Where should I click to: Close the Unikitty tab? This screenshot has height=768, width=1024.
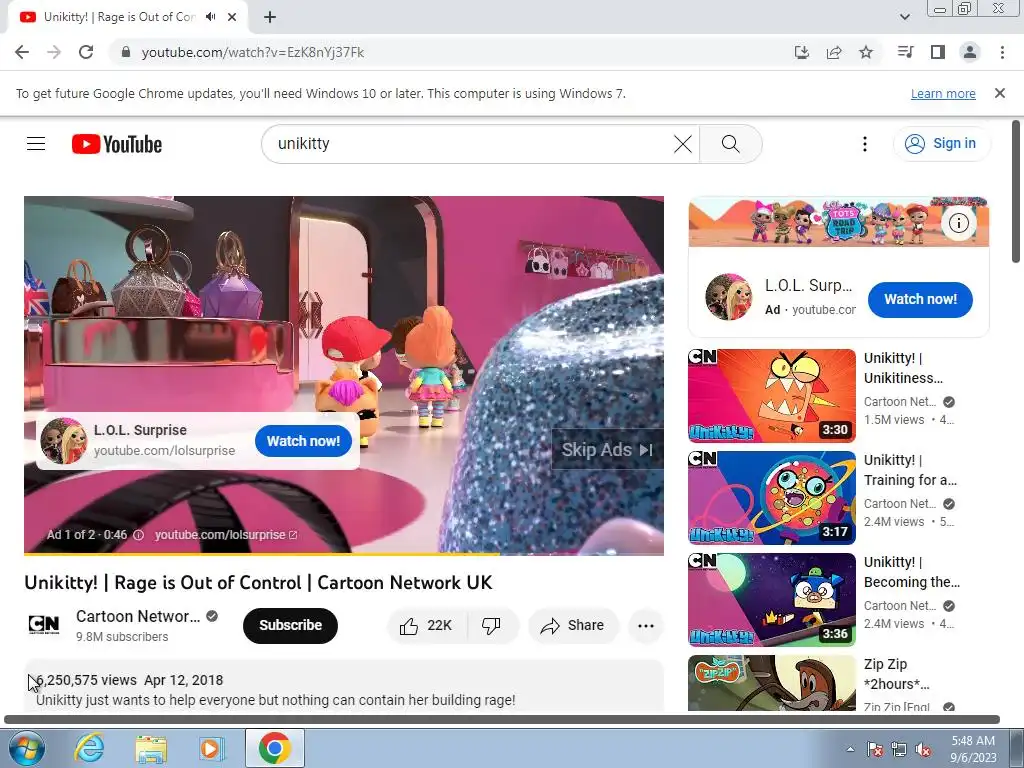(x=232, y=17)
